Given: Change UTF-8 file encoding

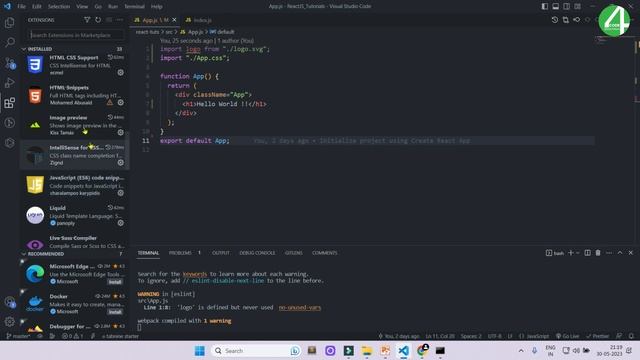Looking at the screenshot, I should [x=495, y=336].
